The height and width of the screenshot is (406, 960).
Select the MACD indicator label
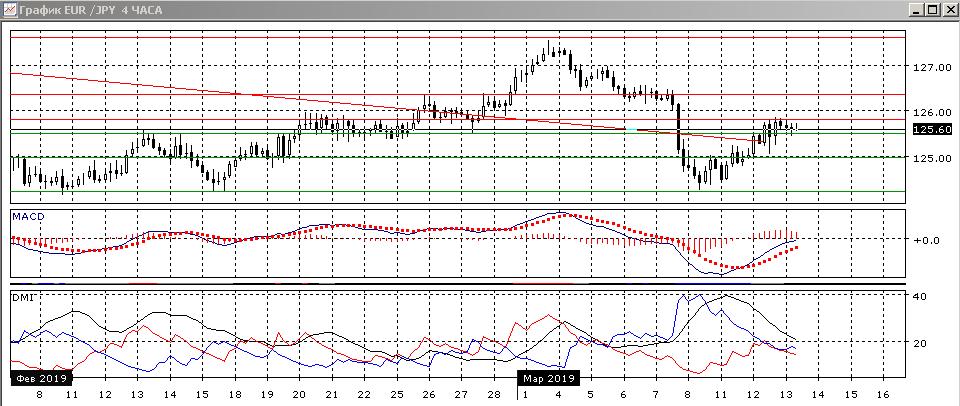coord(28,216)
